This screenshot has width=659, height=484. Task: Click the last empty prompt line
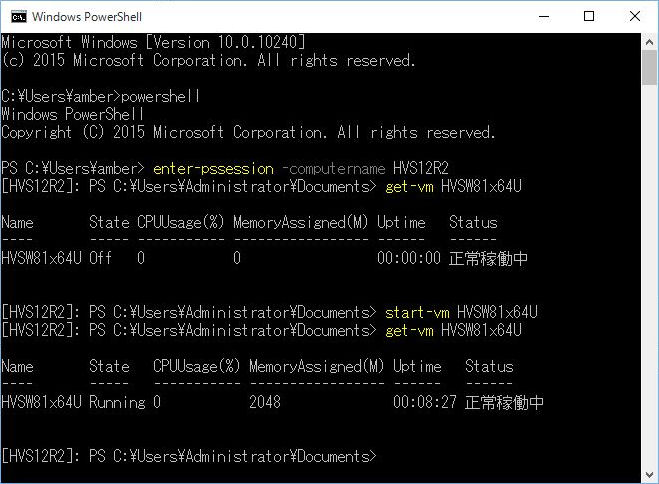pyautogui.click(x=189, y=456)
